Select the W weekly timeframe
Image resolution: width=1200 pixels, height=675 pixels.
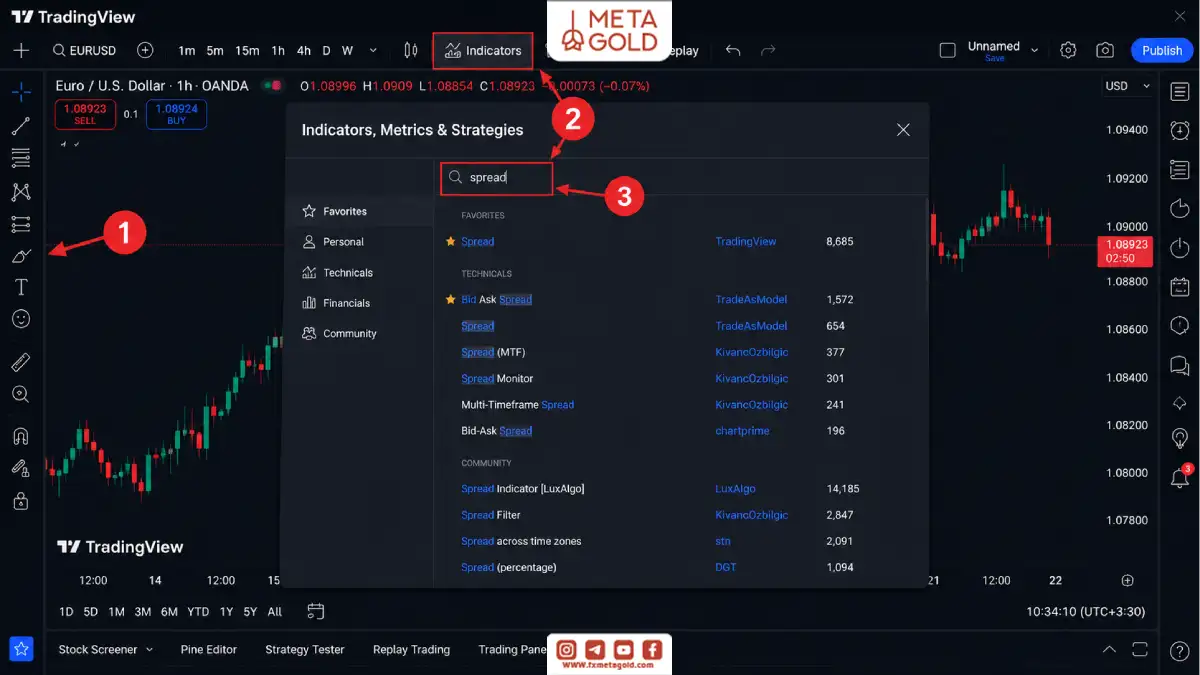[x=347, y=50]
